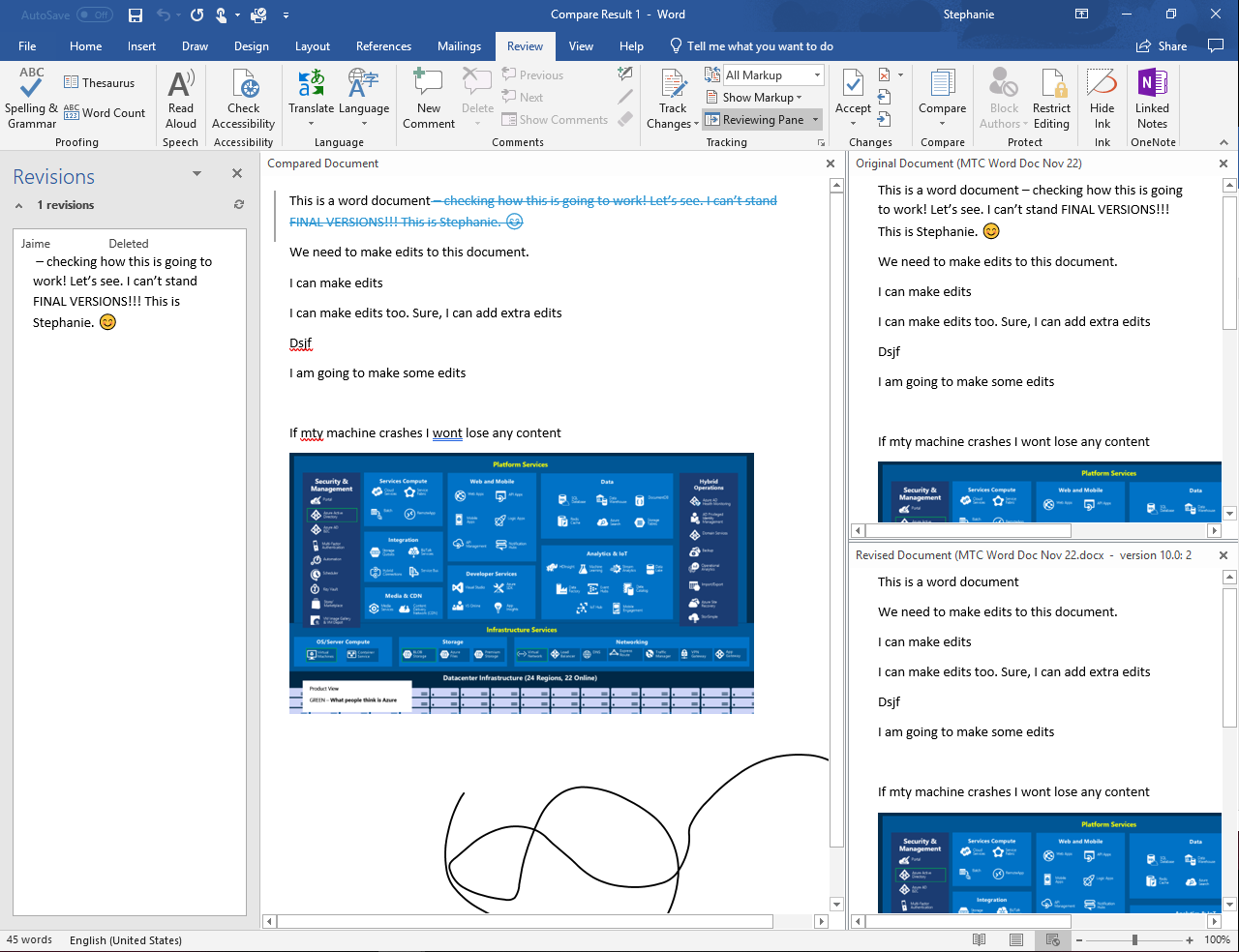The width and height of the screenshot is (1239, 952).
Task: Adjust the zoom slider in status bar
Action: tap(1134, 939)
